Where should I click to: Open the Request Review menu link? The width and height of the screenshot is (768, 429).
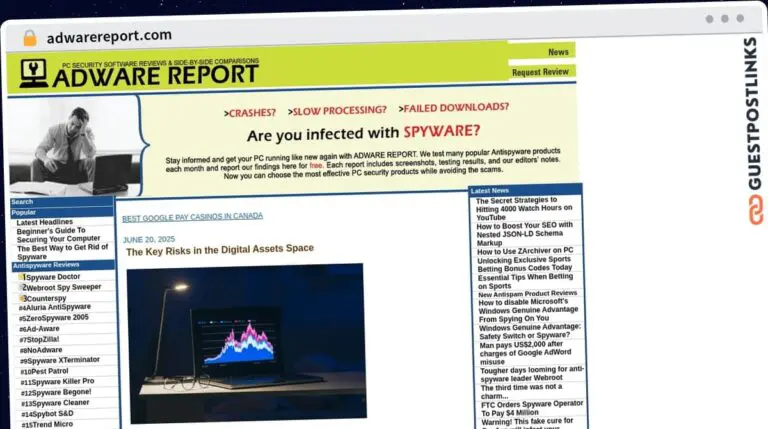tap(540, 72)
